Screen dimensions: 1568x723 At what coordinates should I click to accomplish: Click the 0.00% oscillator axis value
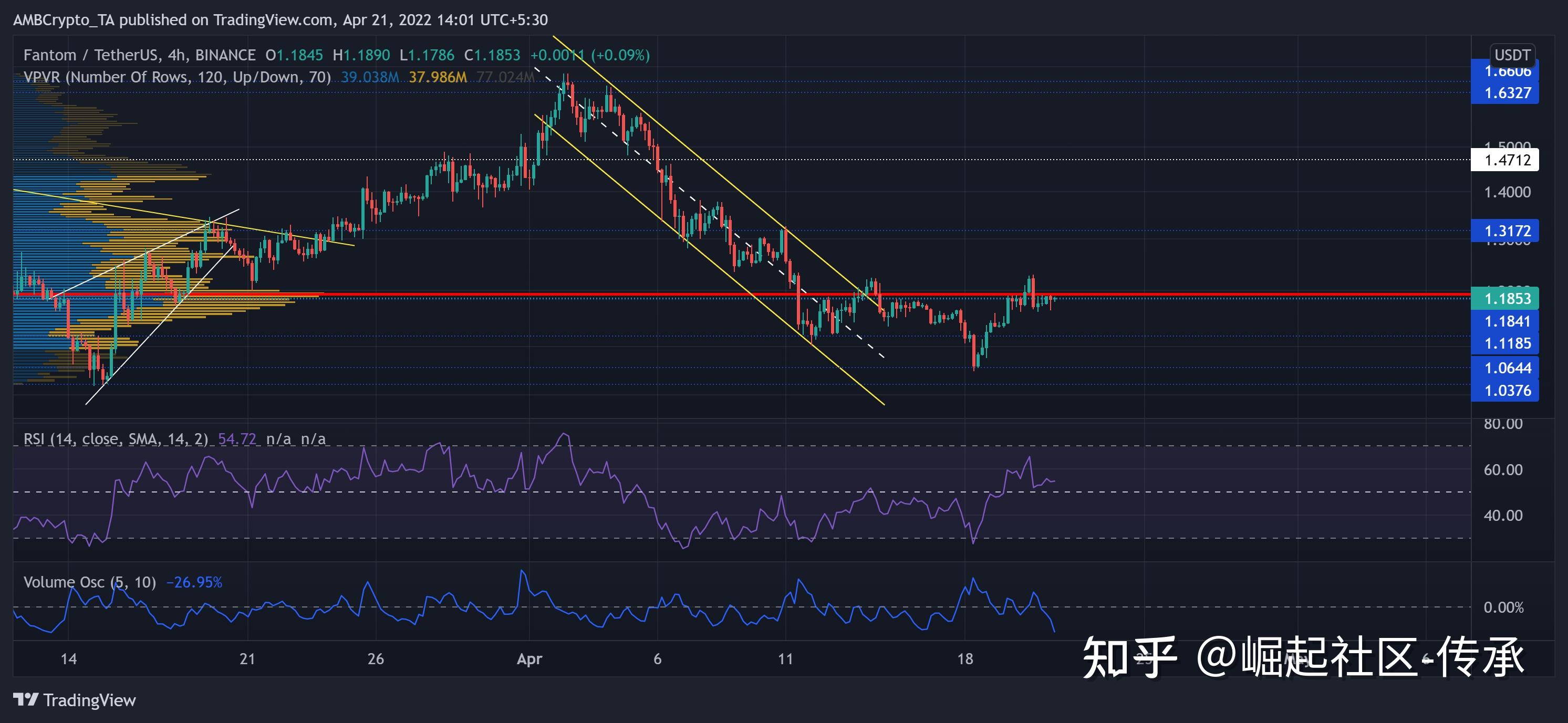[1503, 607]
